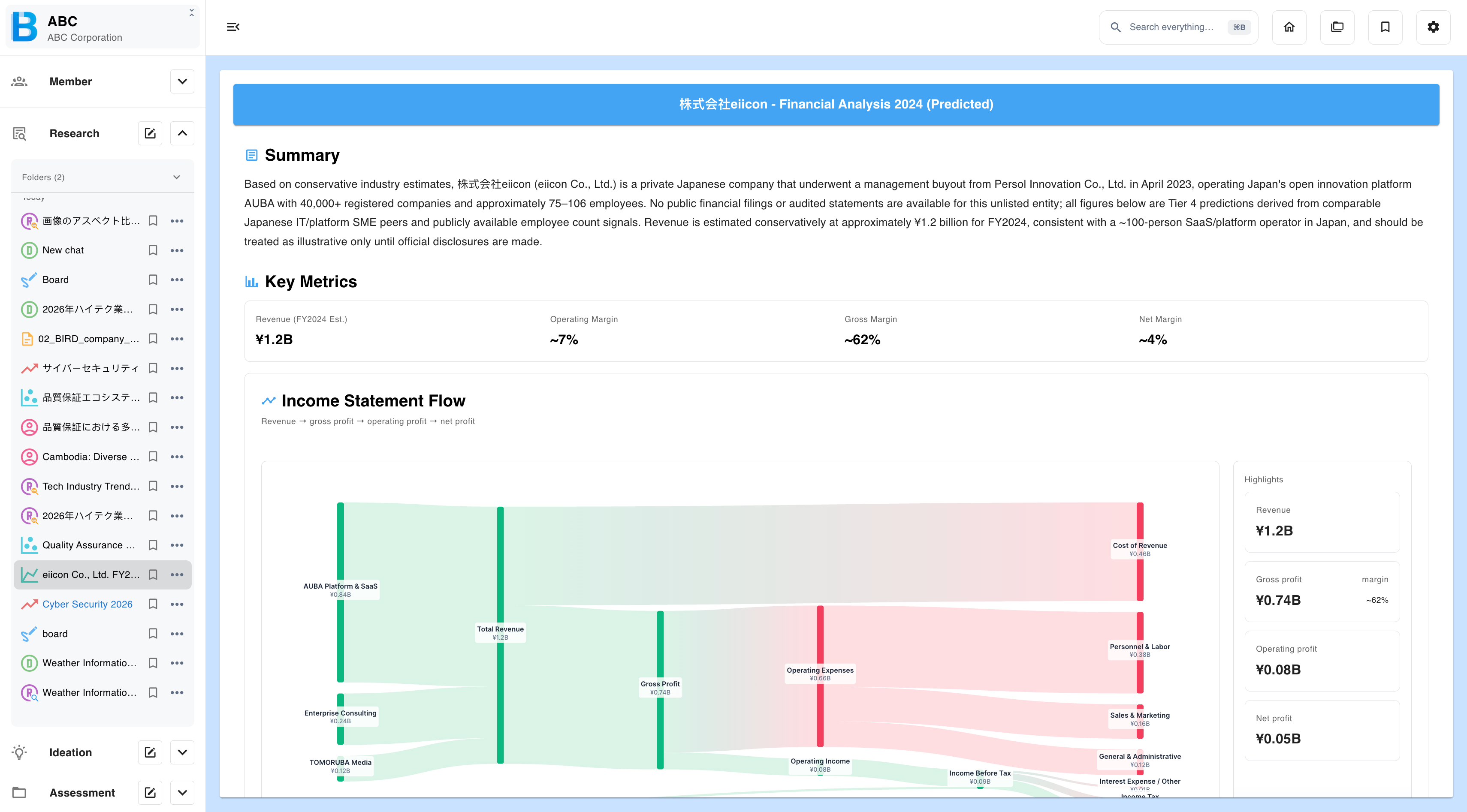
Task: Click the Cost of Revenue flow node
Action: (1140, 551)
